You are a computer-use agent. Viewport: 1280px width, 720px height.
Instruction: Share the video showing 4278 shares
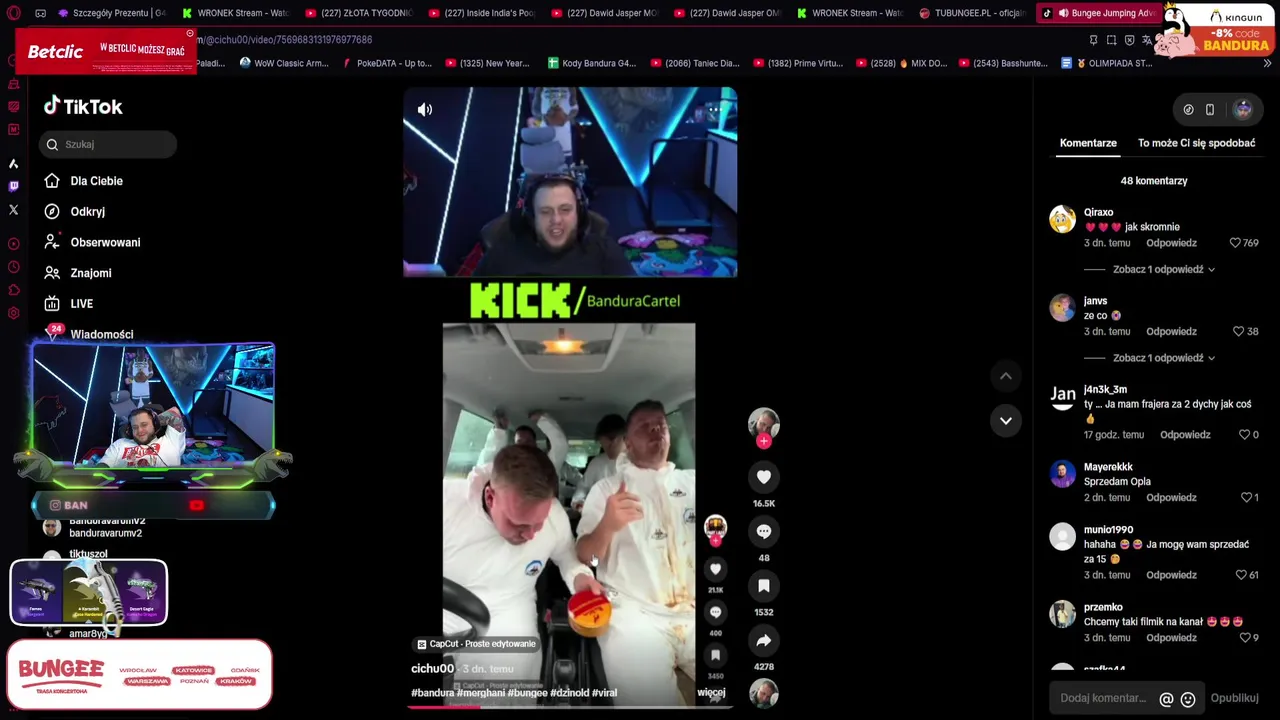764,640
